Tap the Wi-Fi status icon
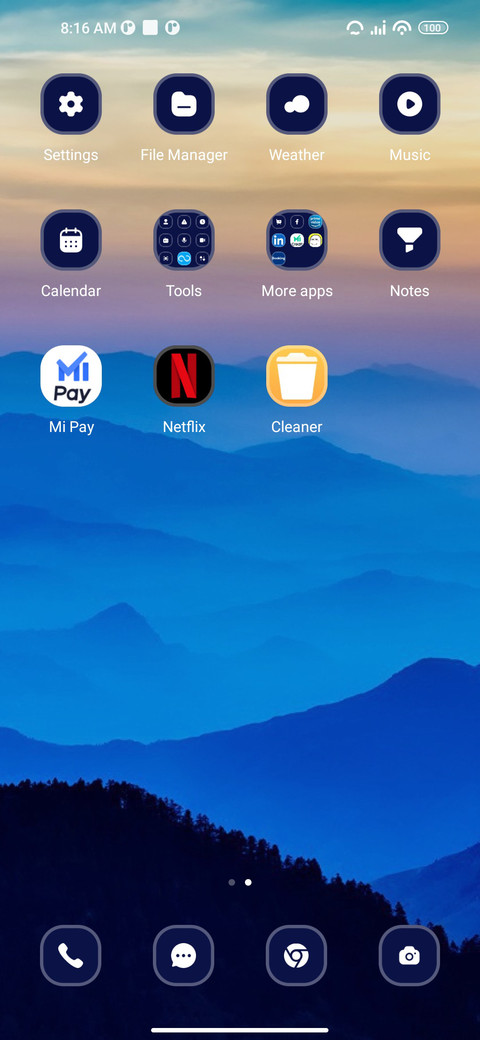The image size is (480, 1040). pyautogui.click(x=402, y=28)
